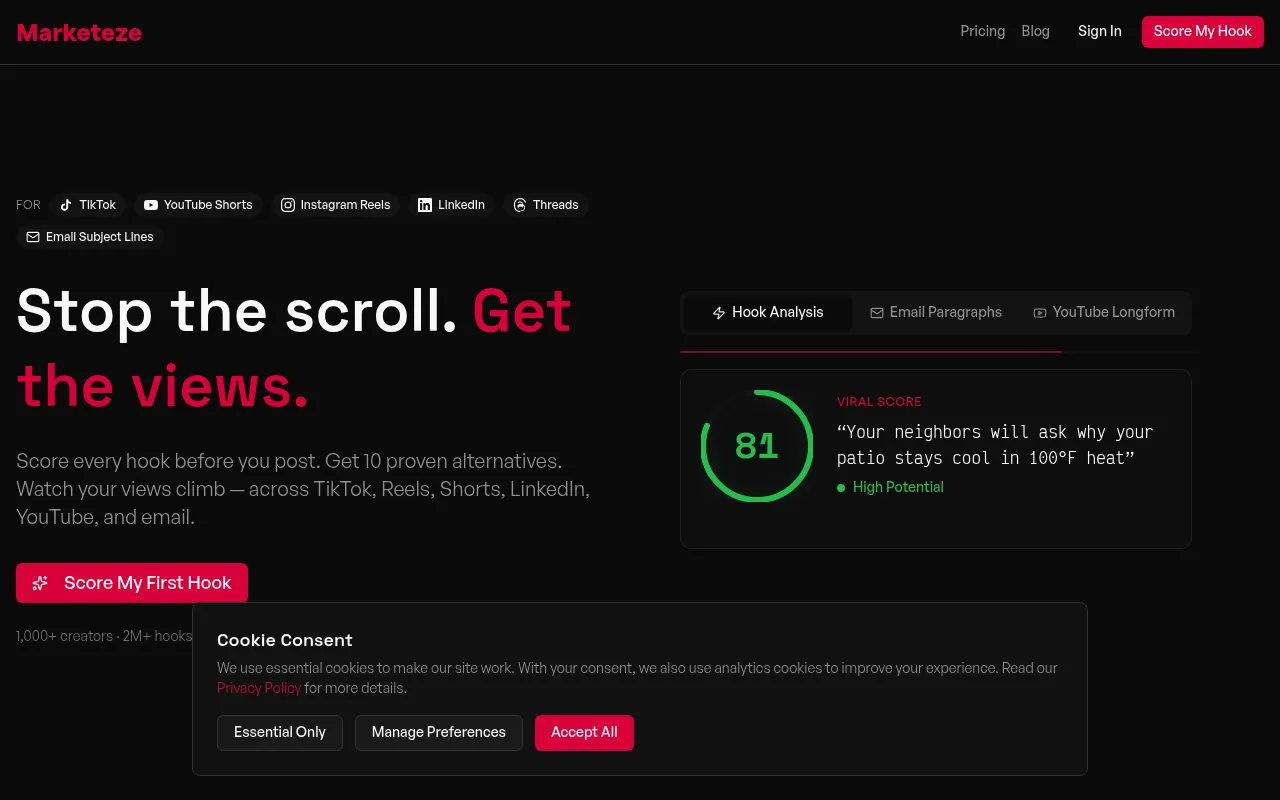This screenshot has height=800, width=1280.
Task: Select the Email Subject Lines chip label
Action: click(x=100, y=237)
